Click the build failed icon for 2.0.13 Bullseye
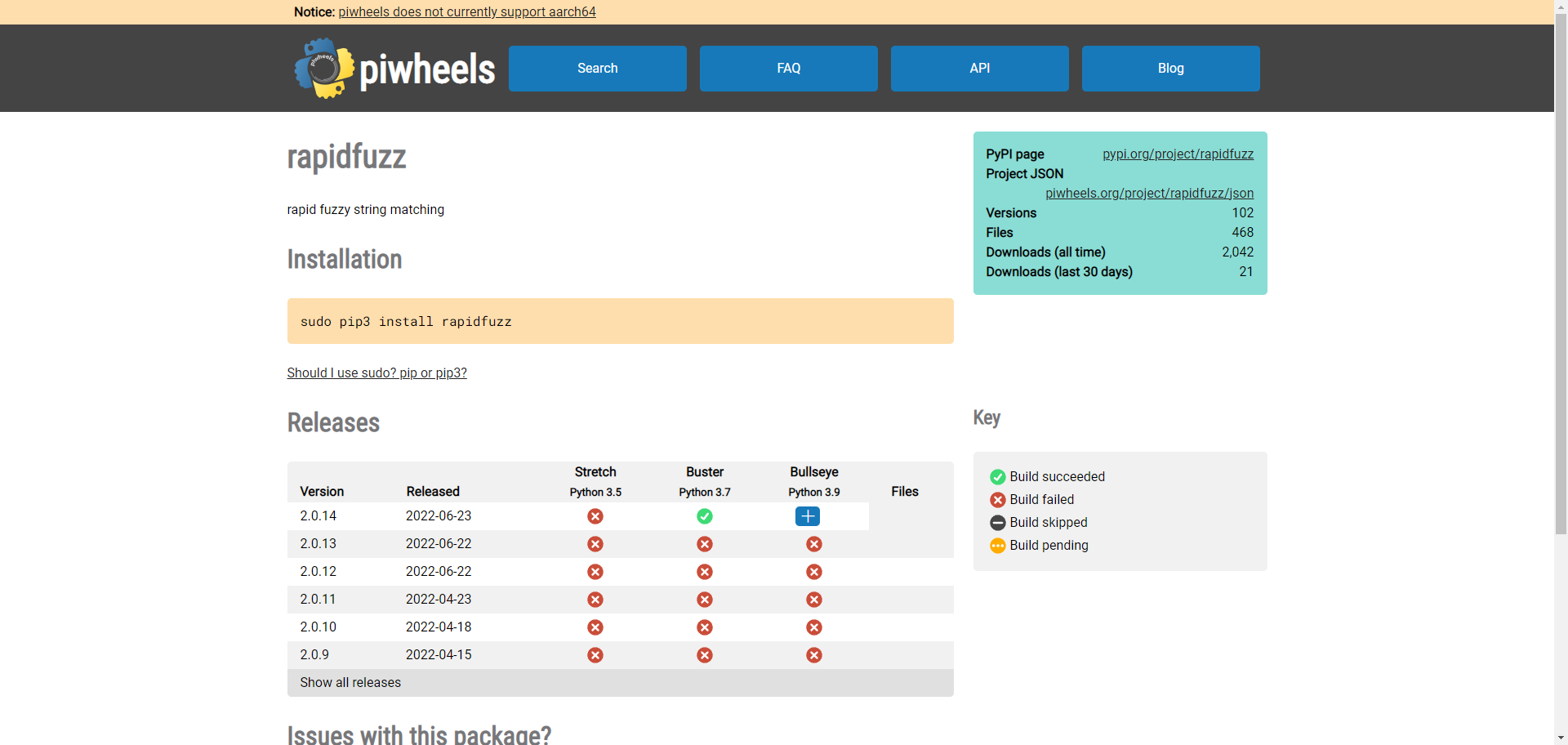Image resolution: width=1568 pixels, height=745 pixels. point(814,544)
